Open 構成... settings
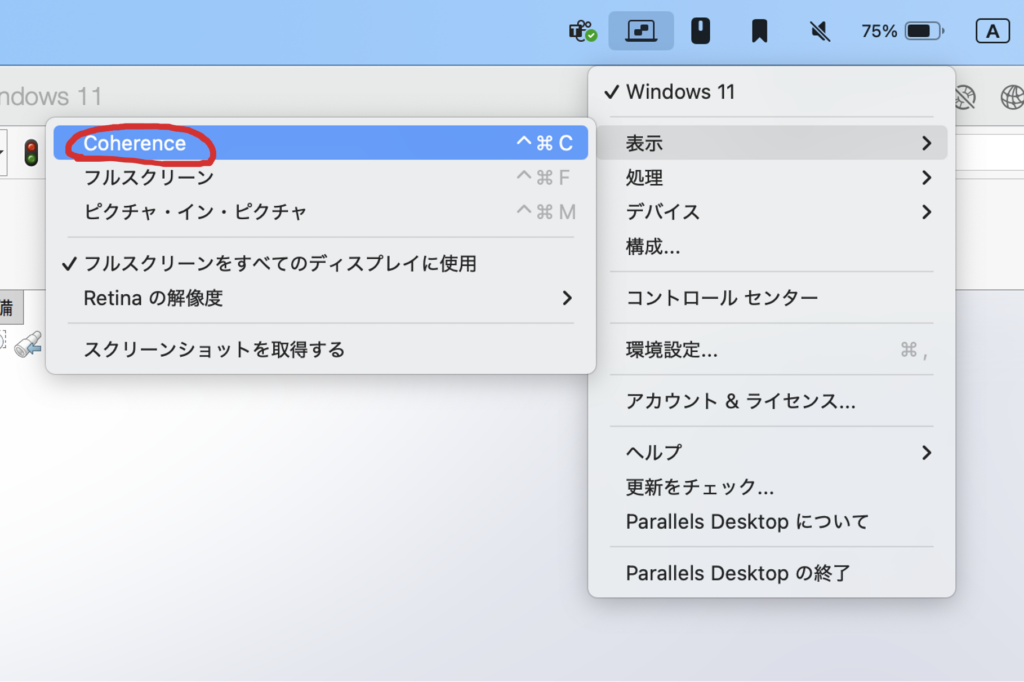 click(x=771, y=247)
